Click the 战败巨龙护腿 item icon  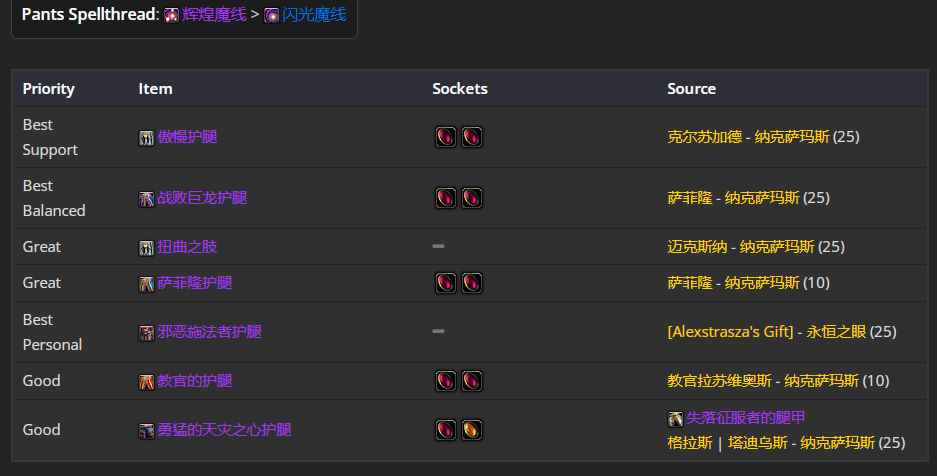(146, 199)
